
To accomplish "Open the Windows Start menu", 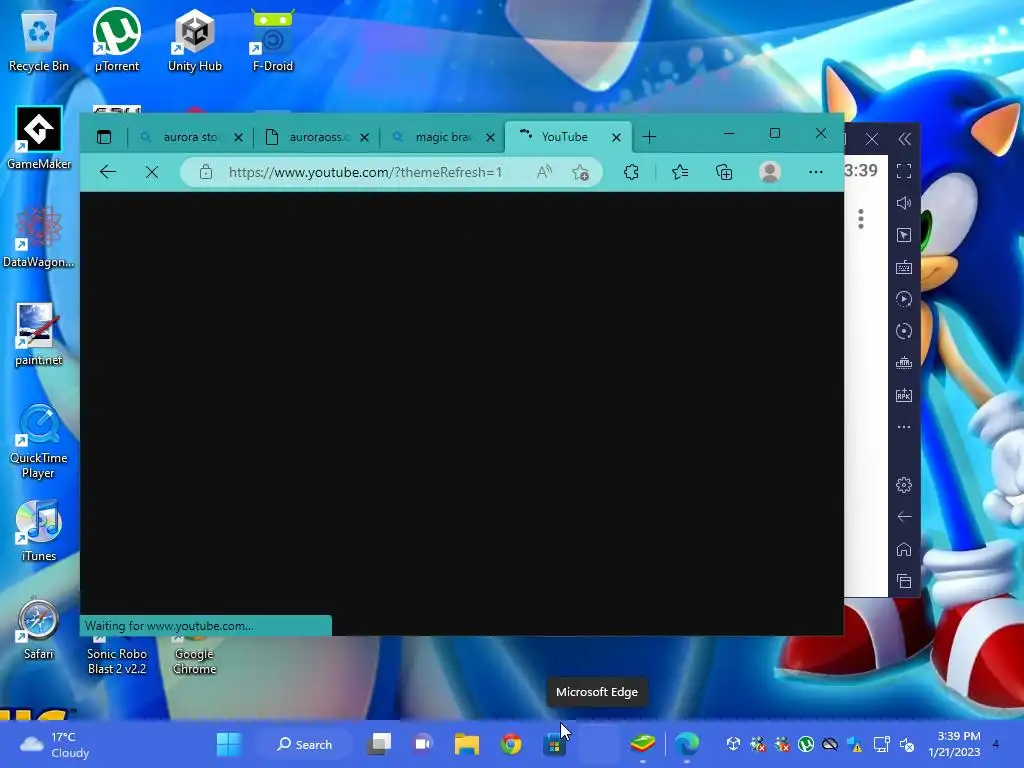I will [x=229, y=744].
